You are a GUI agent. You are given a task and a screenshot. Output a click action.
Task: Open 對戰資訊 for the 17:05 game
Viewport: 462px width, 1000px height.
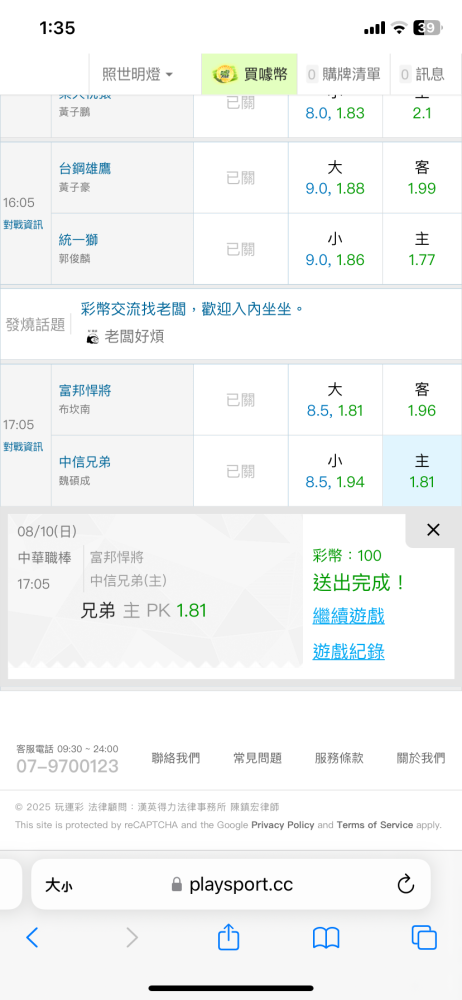pos(23,446)
